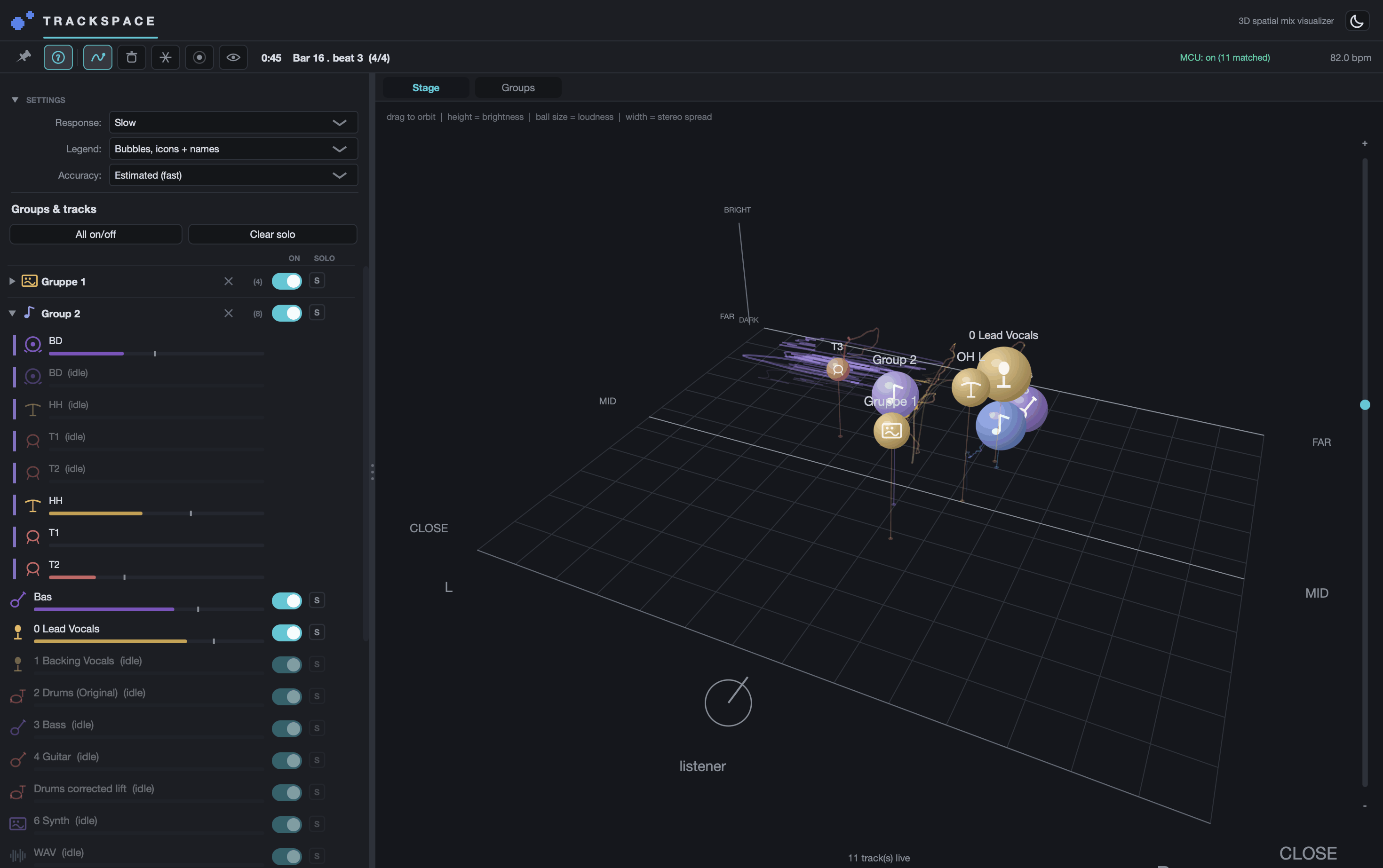Switch to the Groups tab
This screenshot has width=1383, height=868.
518,88
